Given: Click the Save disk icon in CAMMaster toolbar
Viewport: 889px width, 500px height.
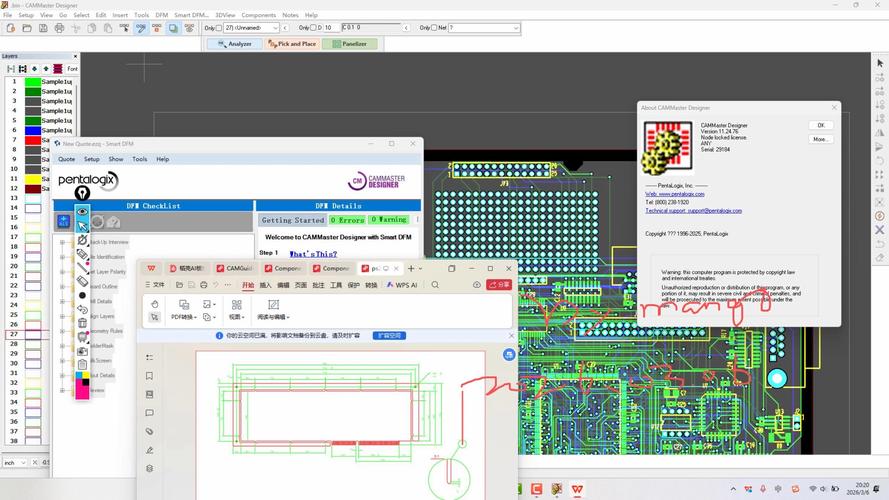Looking at the screenshot, I should pyautogui.click(x=43, y=28).
